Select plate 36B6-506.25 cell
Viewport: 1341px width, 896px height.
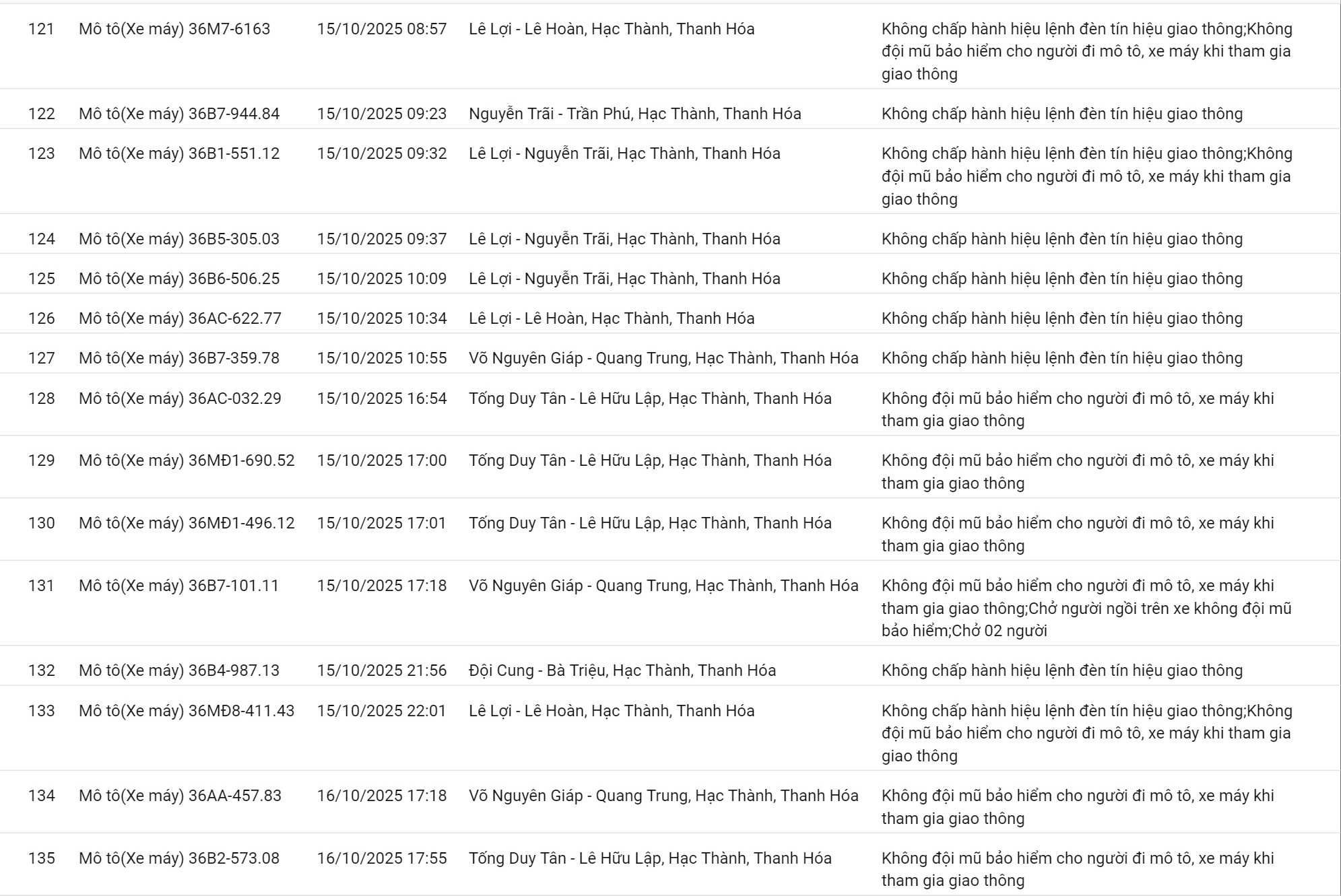[x=179, y=279]
